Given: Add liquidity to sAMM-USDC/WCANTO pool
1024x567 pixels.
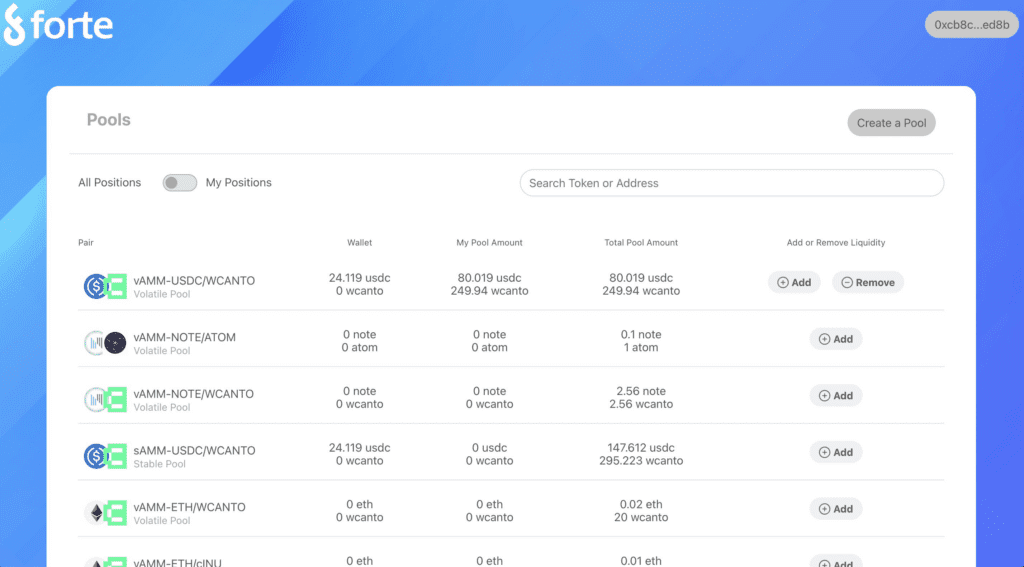Looking at the screenshot, I should point(835,452).
